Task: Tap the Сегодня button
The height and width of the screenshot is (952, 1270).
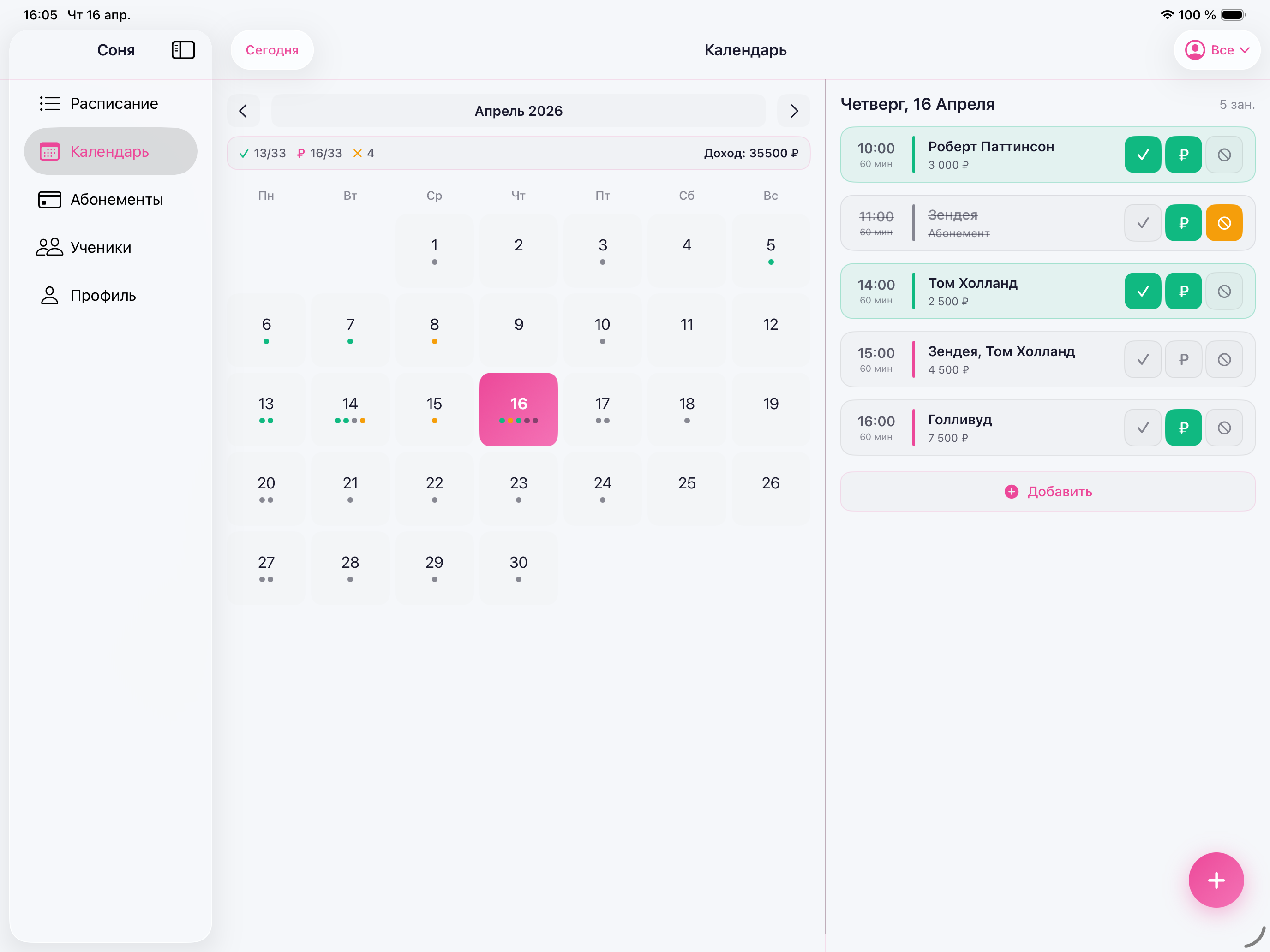Action: click(x=271, y=50)
